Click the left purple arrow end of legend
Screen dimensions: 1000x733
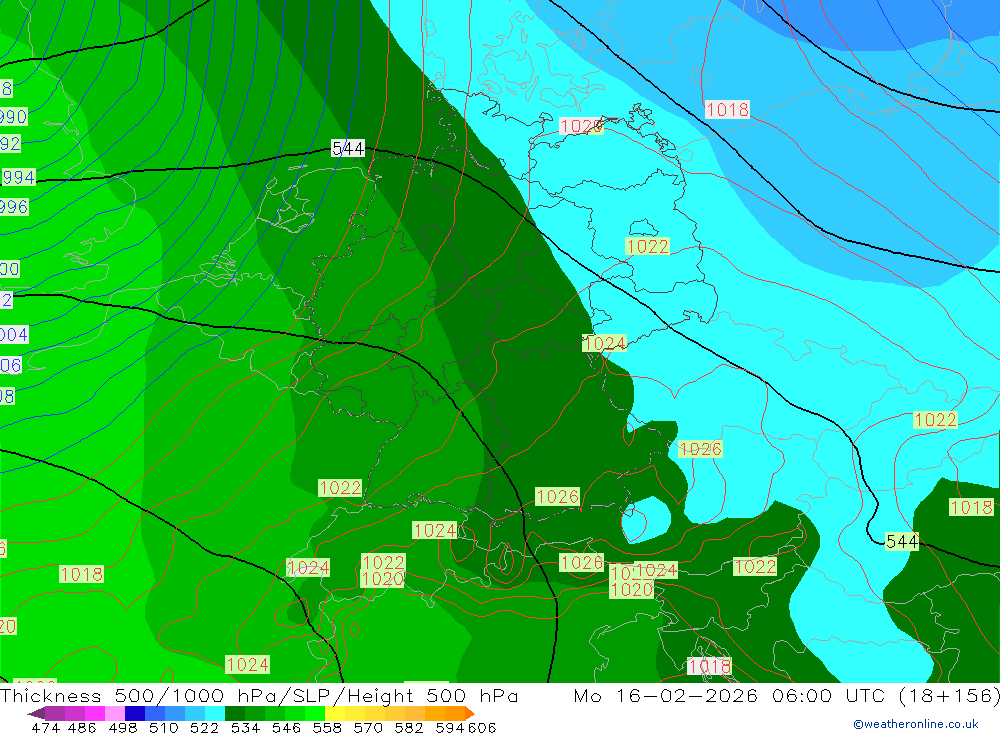[36, 713]
